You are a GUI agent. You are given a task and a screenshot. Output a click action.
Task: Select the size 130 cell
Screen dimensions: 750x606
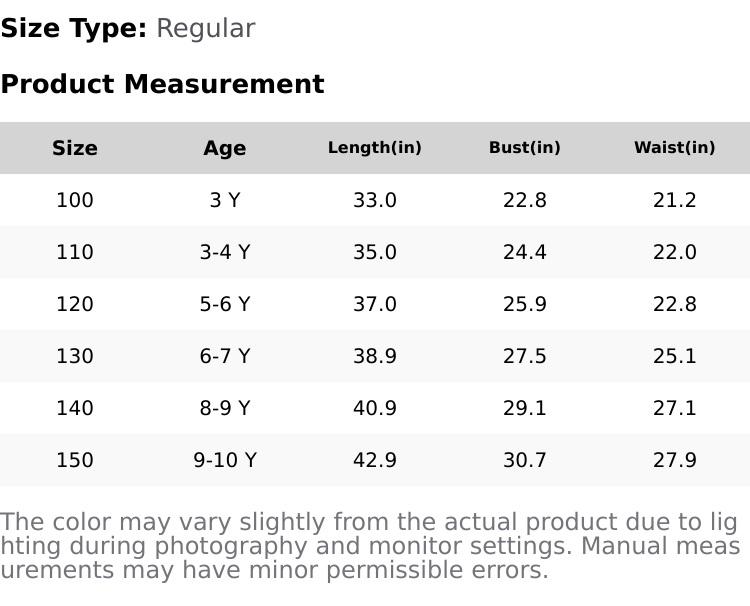[x=75, y=356]
